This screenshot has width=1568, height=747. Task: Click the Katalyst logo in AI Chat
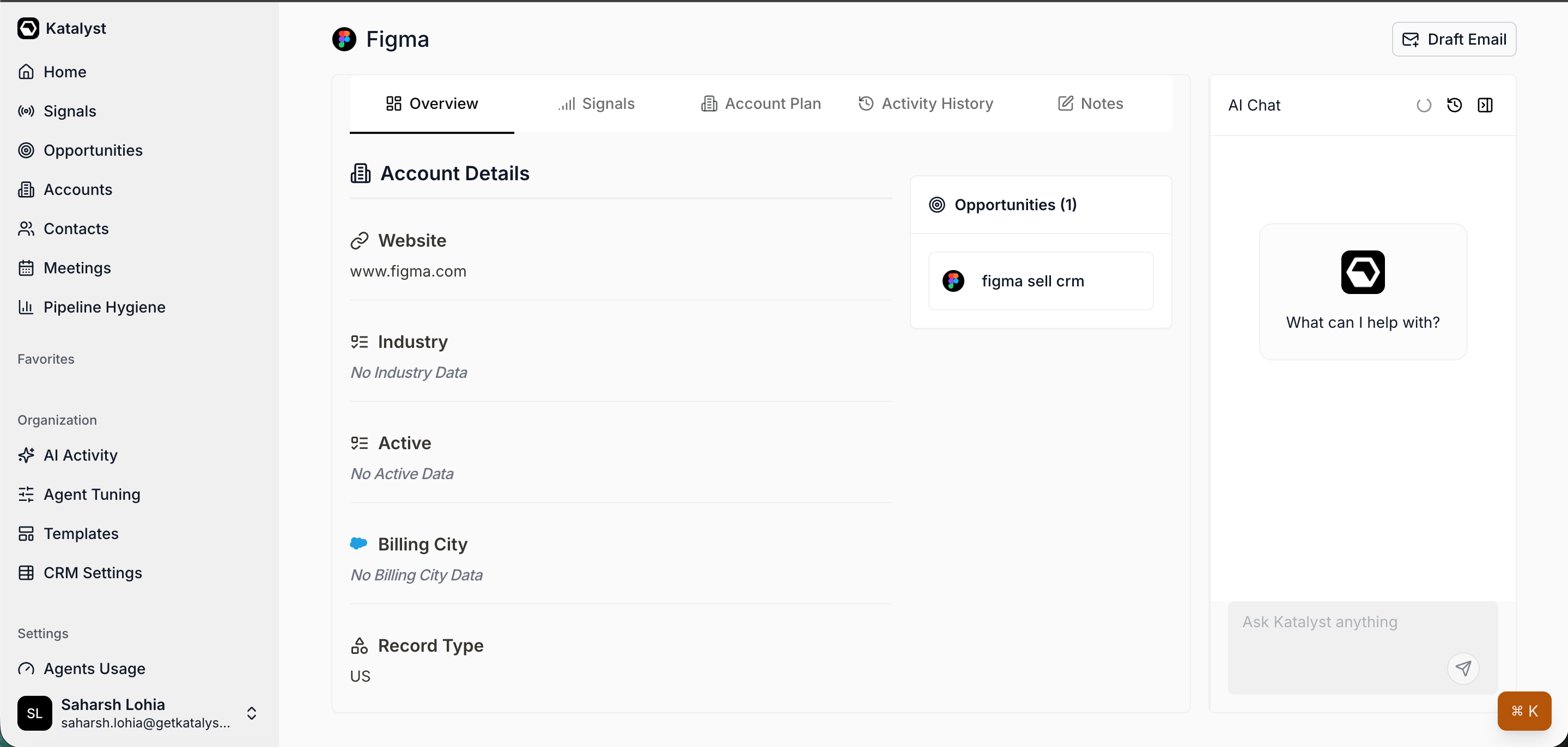click(1362, 272)
